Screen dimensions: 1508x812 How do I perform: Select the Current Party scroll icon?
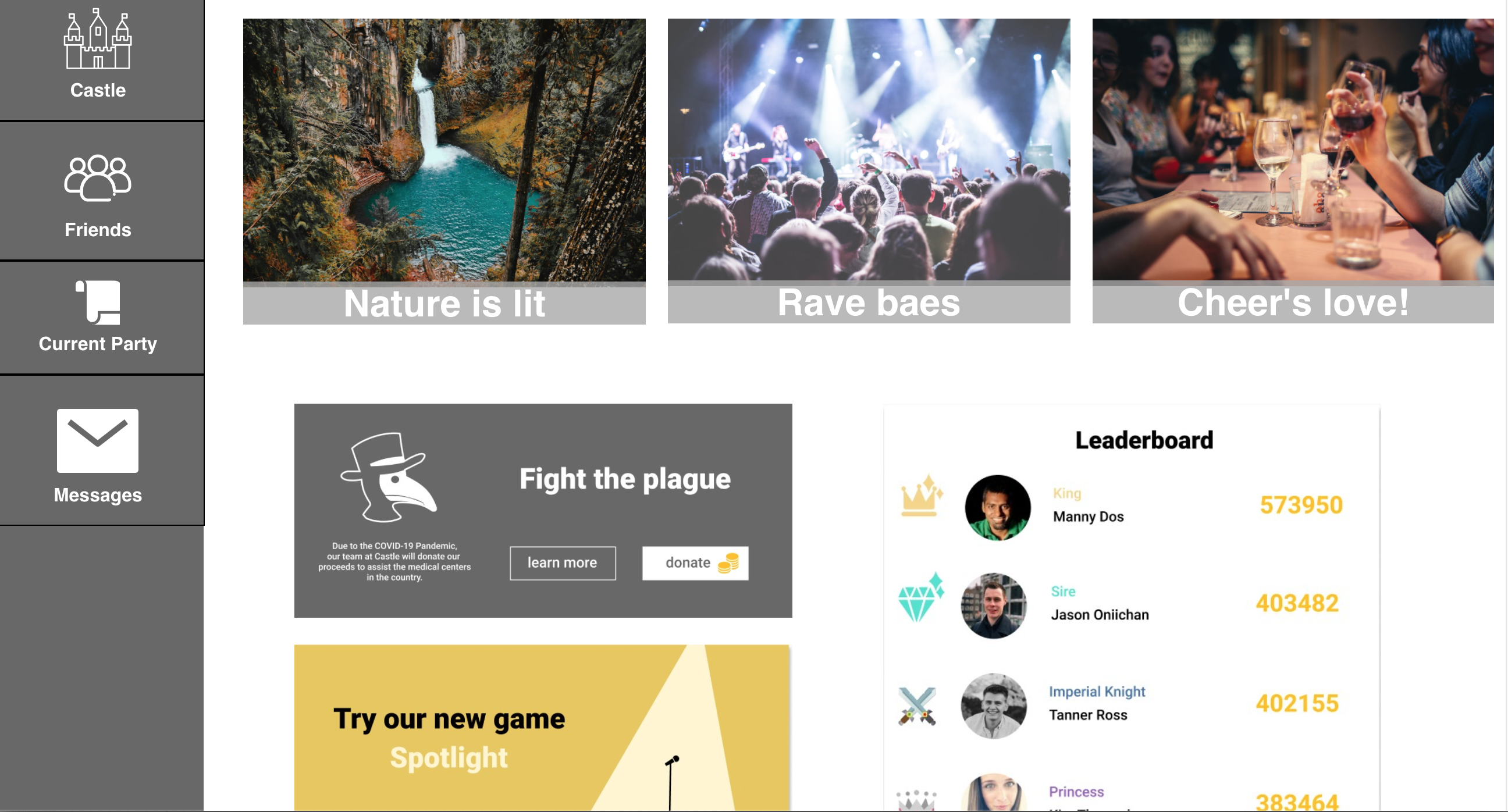pyautogui.click(x=98, y=302)
